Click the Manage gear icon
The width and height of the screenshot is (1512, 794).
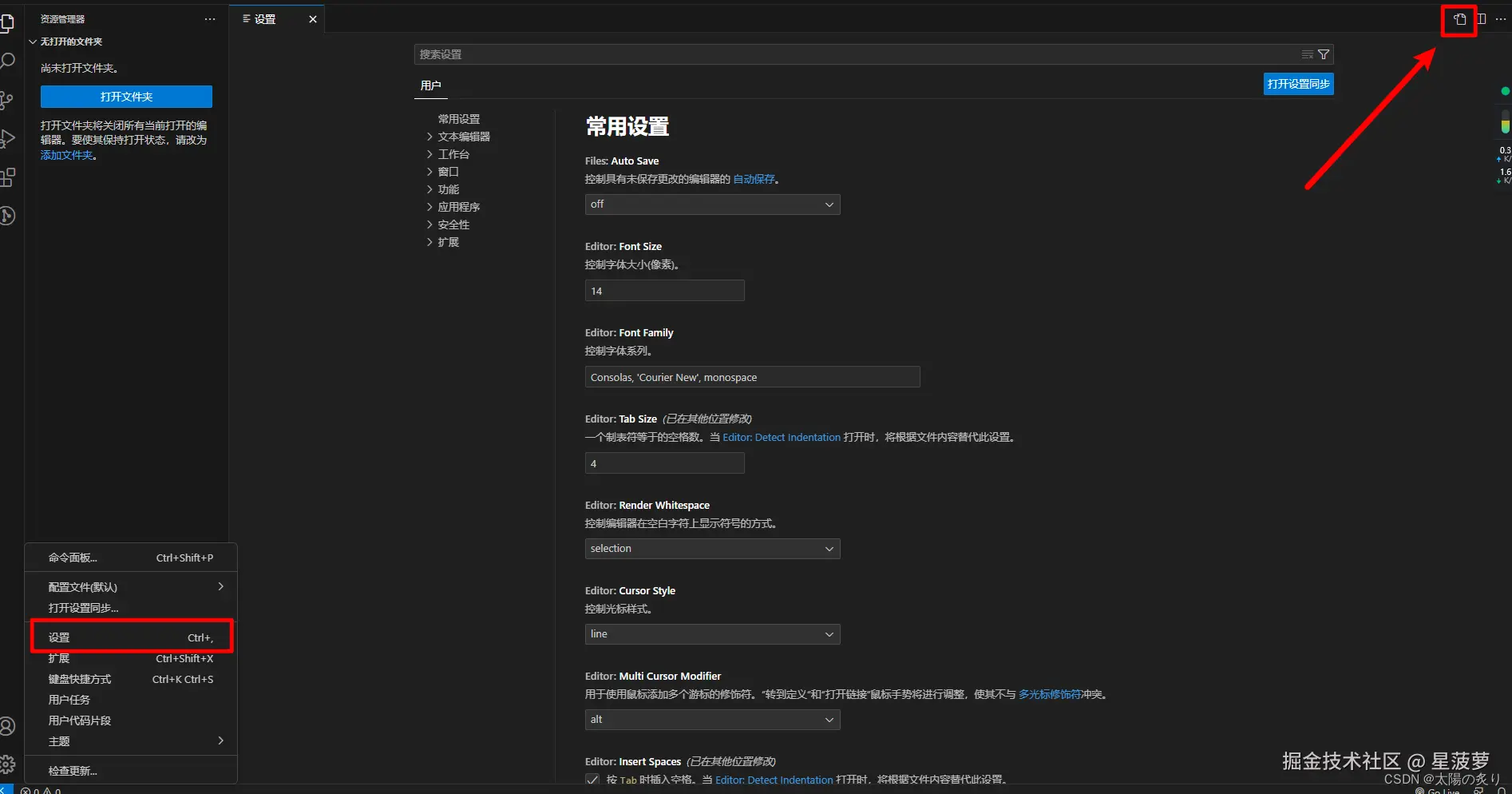(6, 764)
